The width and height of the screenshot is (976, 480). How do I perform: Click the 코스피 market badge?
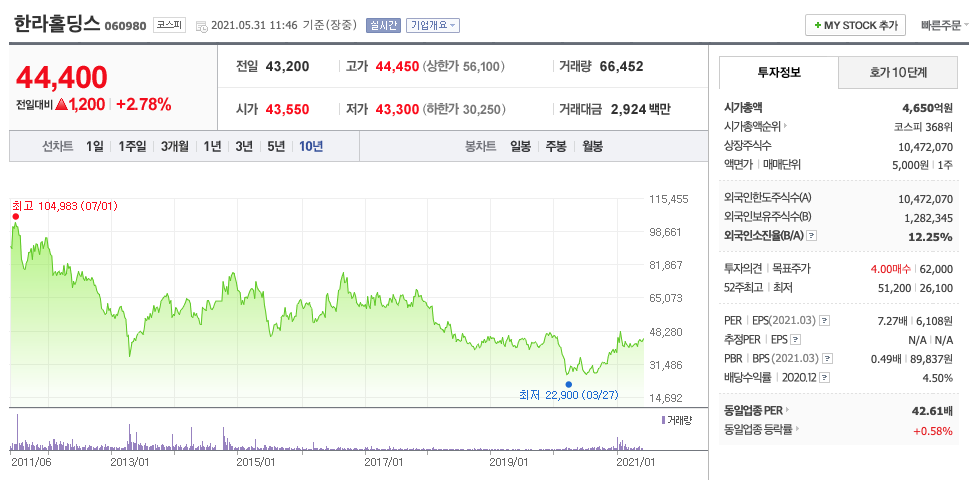[169, 26]
